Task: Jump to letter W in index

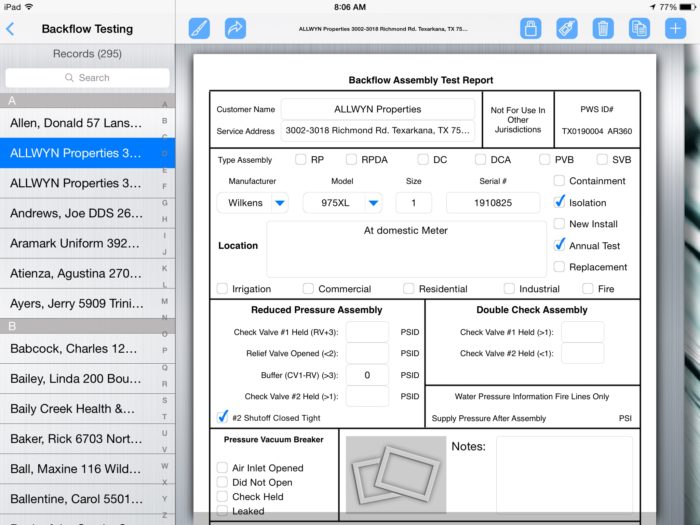Action: coord(165,466)
